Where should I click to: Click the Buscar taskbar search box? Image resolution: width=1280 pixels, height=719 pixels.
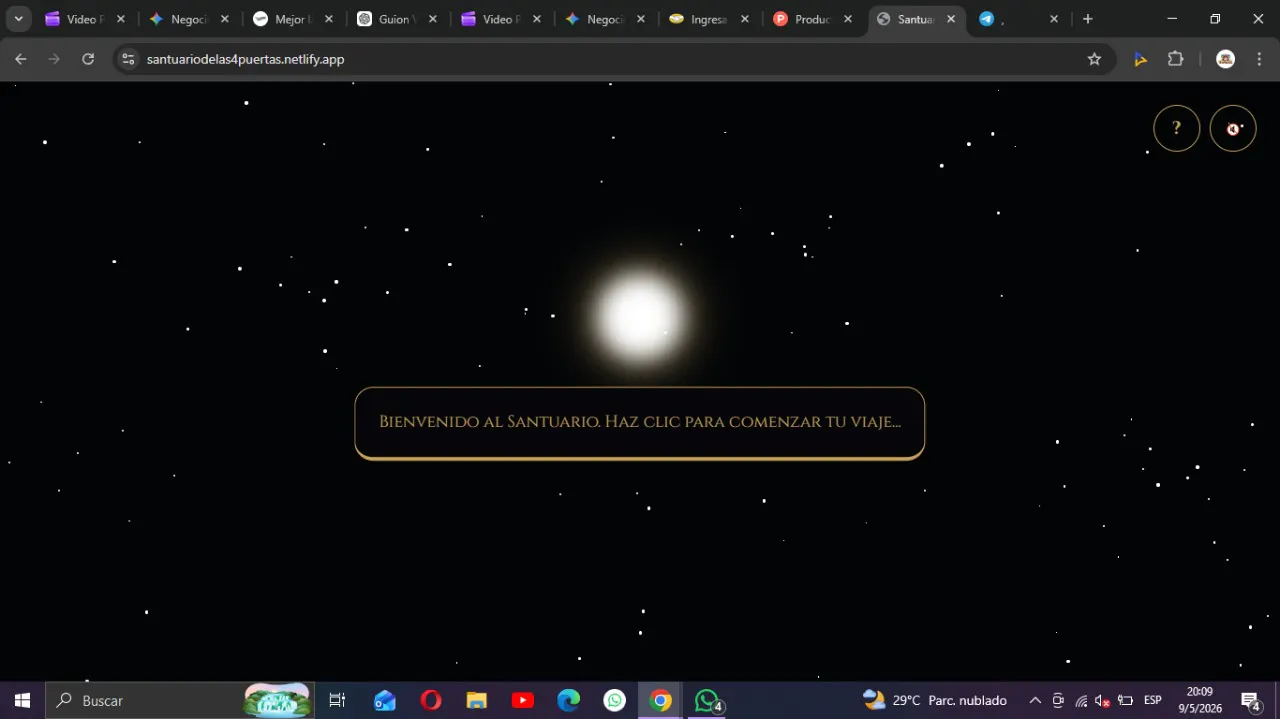click(180, 700)
